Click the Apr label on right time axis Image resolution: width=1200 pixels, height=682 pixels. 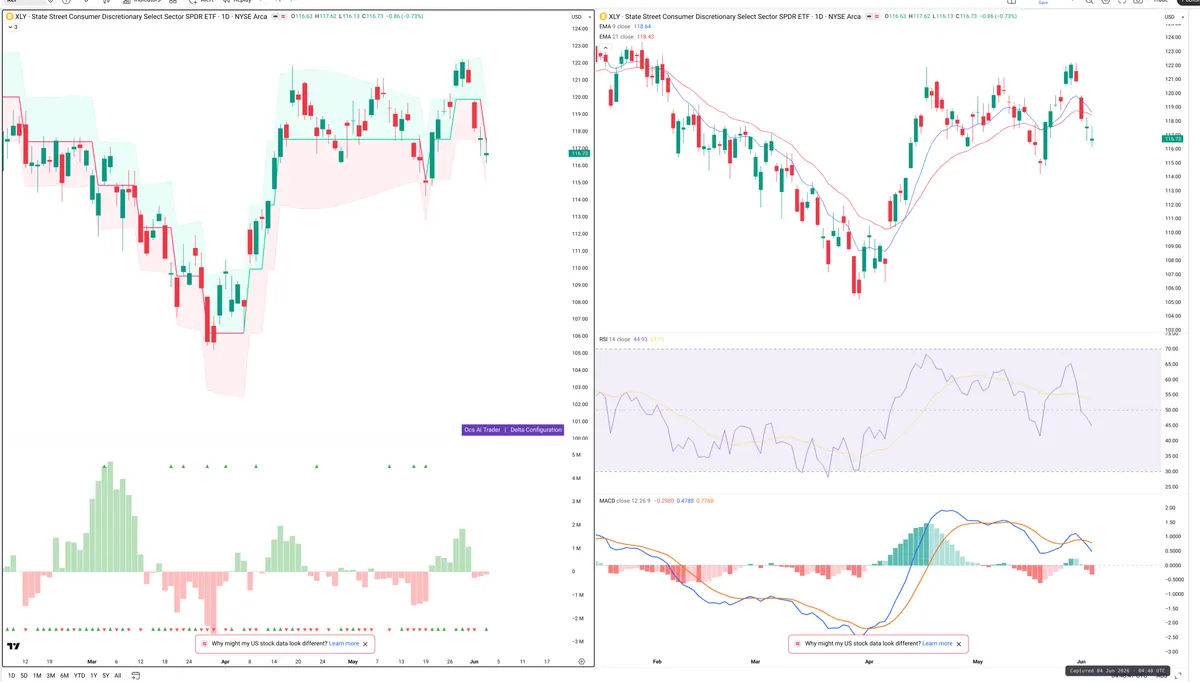coord(868,662)
